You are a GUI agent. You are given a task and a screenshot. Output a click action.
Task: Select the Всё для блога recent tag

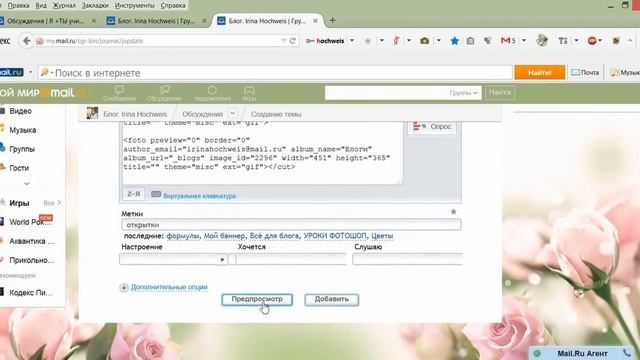click(x=274, y=236)
